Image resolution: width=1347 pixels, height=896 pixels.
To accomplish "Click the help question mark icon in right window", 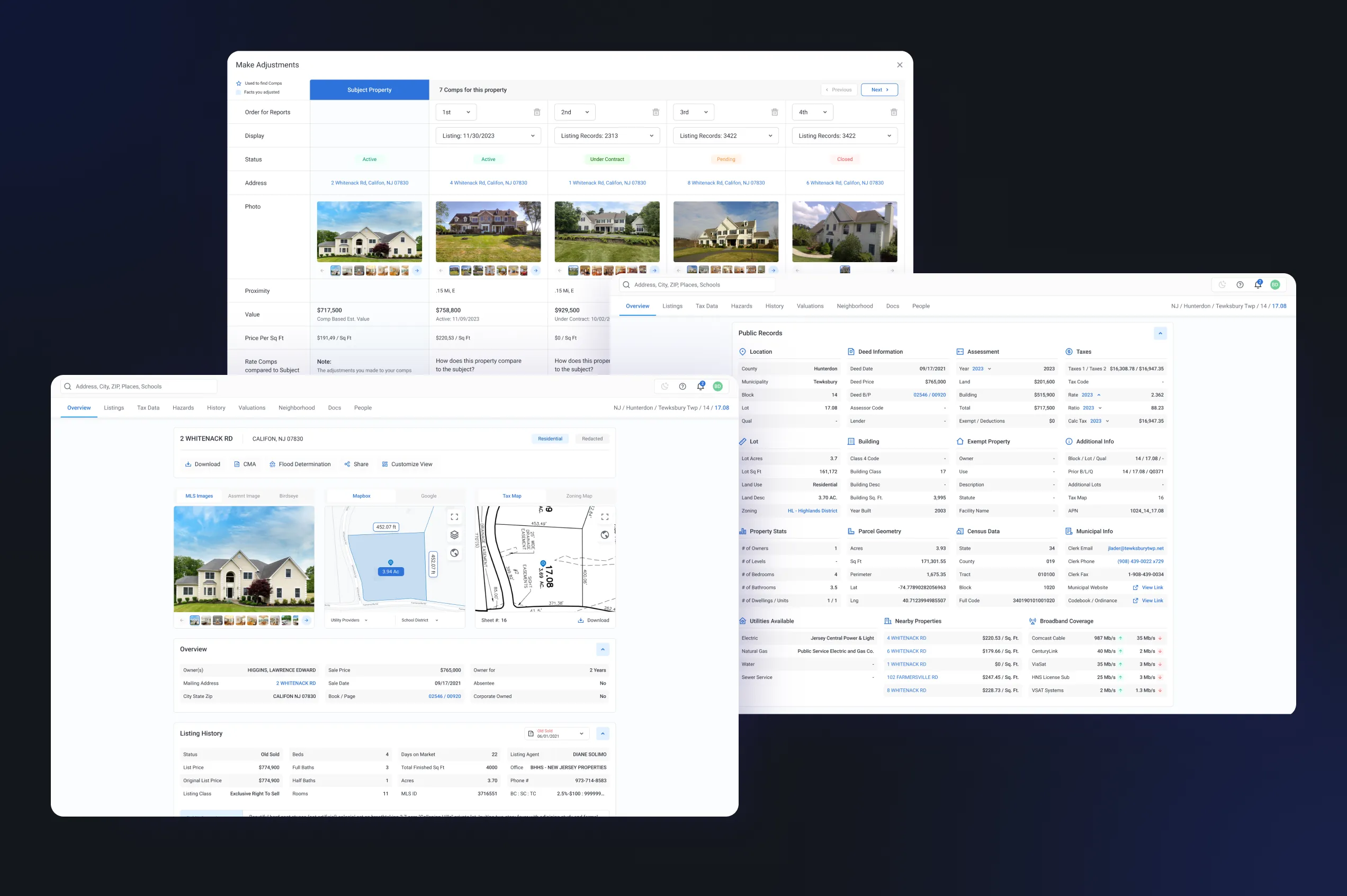I will click(x=1240, y=284).
